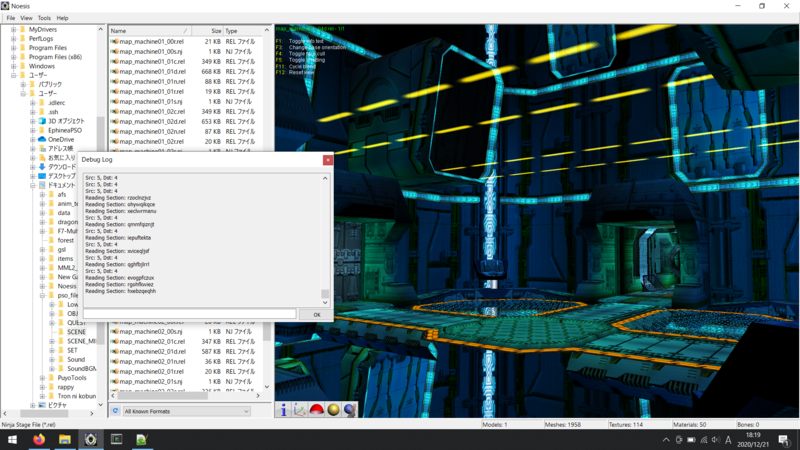Expand the MyDrivers tree node

point(14,30)
